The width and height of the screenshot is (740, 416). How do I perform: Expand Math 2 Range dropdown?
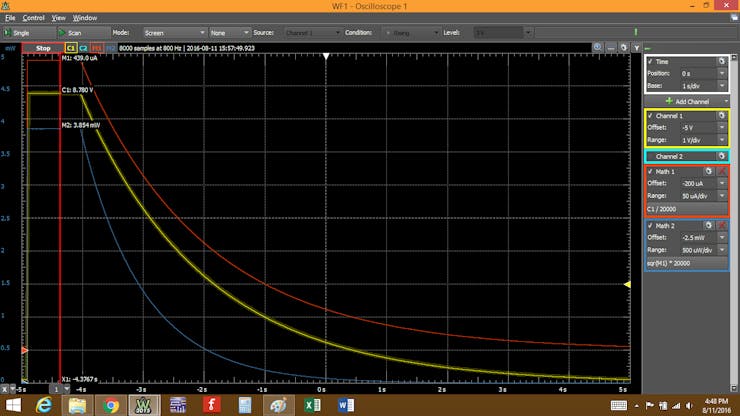[722, 250]
